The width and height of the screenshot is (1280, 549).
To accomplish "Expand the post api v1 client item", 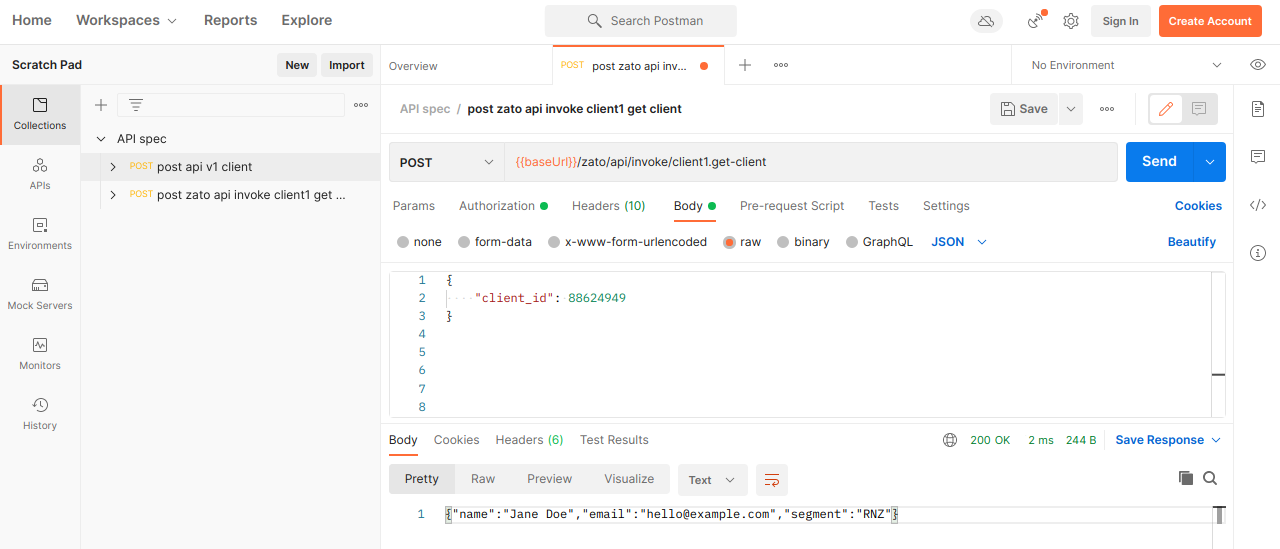I will pos(113,167).
